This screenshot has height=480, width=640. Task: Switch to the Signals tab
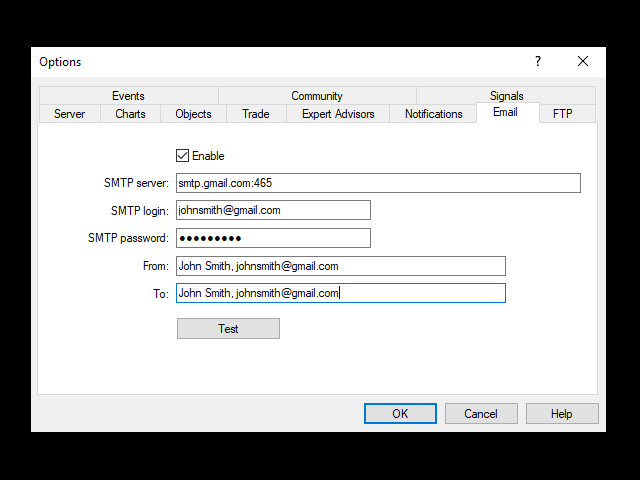point(506,96)
